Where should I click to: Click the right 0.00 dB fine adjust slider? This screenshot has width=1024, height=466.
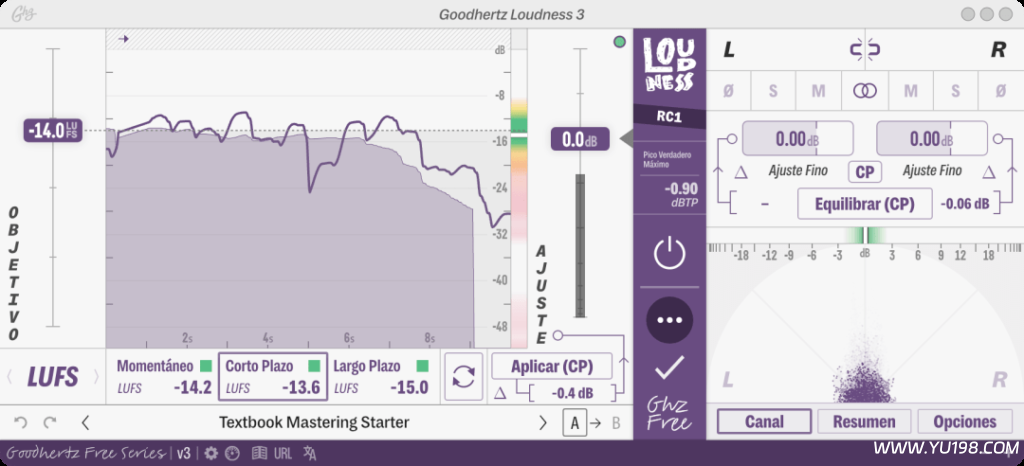pyautogui.click(x=932, y=138)
